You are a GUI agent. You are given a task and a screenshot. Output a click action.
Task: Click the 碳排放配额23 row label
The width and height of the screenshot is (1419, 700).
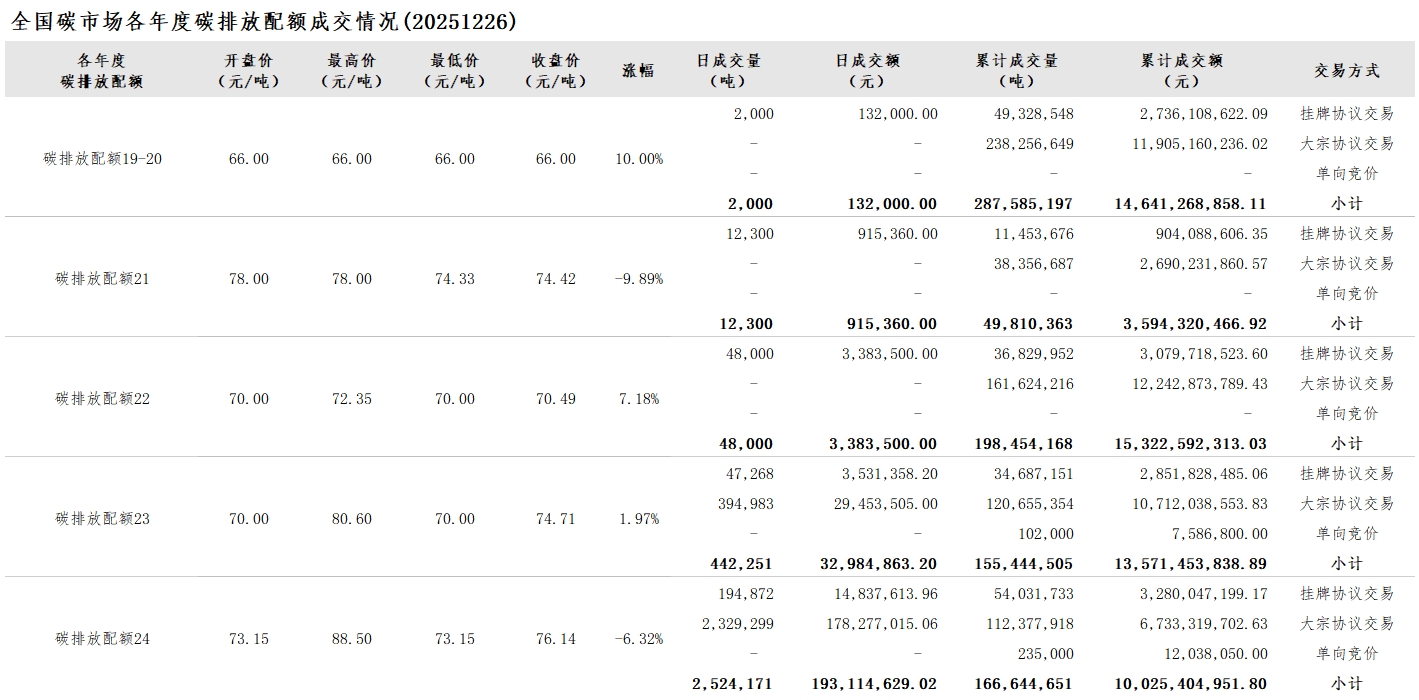coord(102,519)
